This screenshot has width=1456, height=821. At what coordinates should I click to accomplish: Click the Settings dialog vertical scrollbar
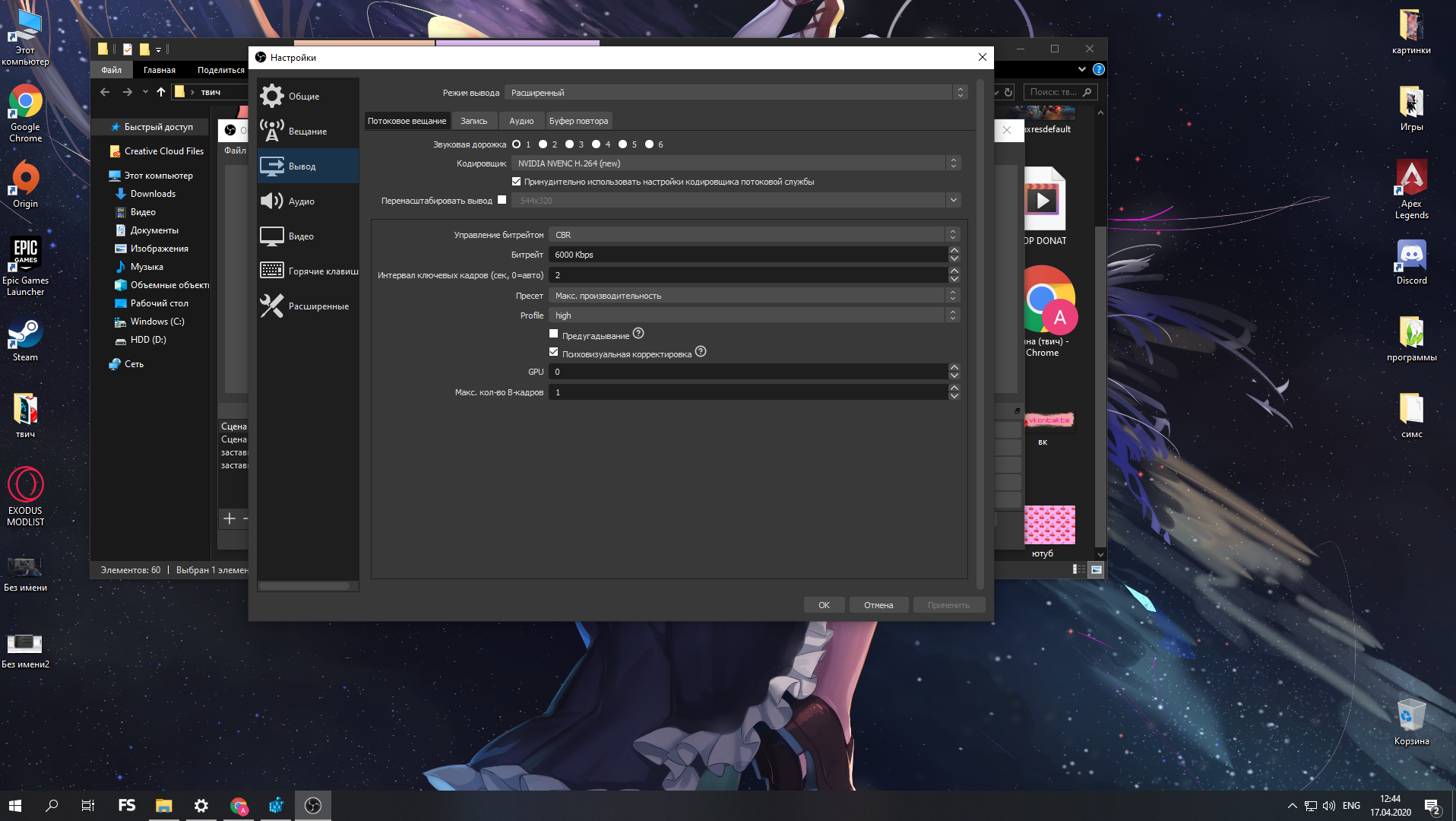tap(980, 334)
